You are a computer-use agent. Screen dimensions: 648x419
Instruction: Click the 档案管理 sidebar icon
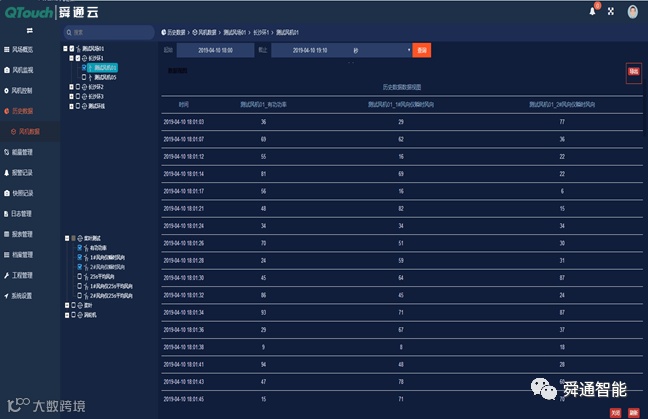coord(7,255)
